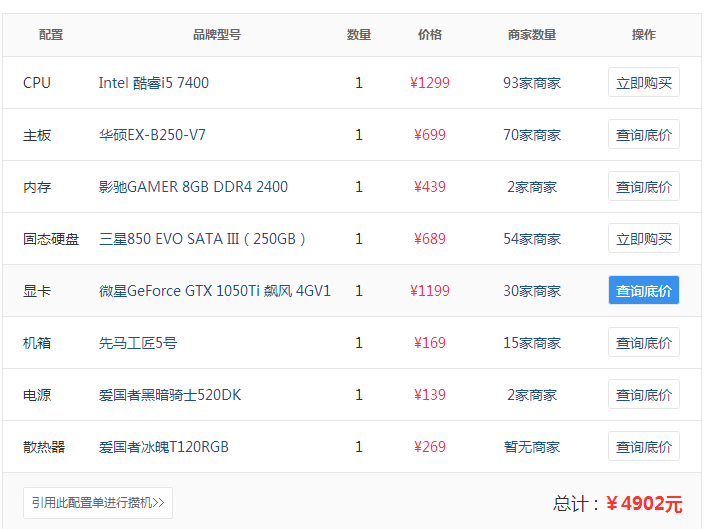Click price ¥169 for 机箱
709x529 pixels.
(x=430, y=343)
